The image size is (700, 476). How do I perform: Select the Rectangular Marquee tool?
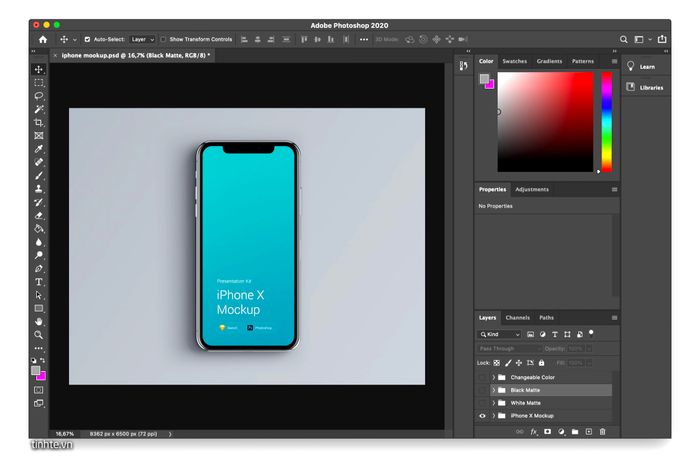coord(39,83)
